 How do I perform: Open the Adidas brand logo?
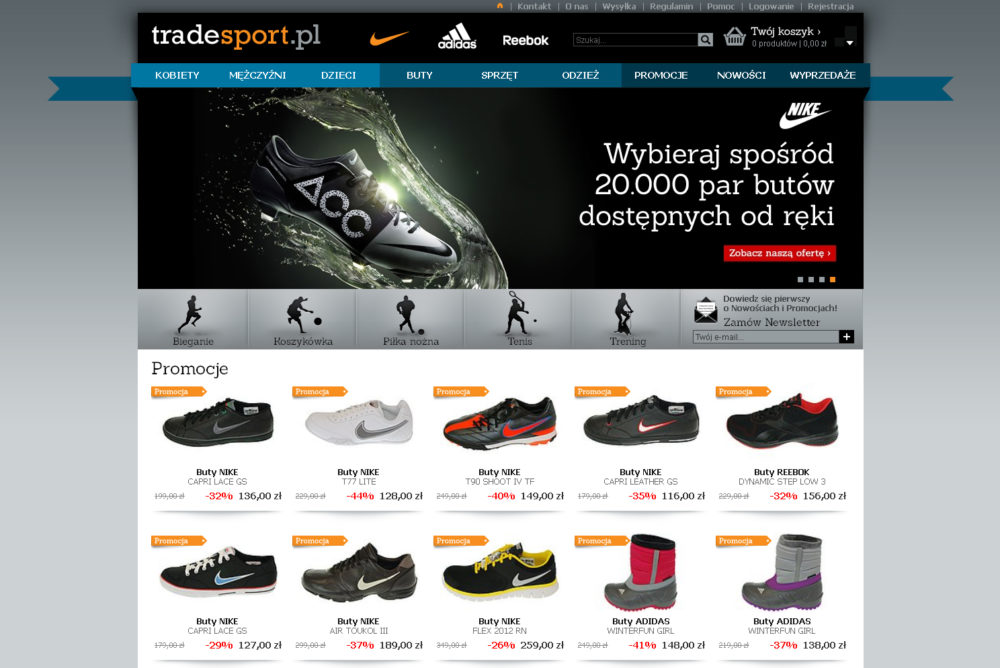click(457, 36)
